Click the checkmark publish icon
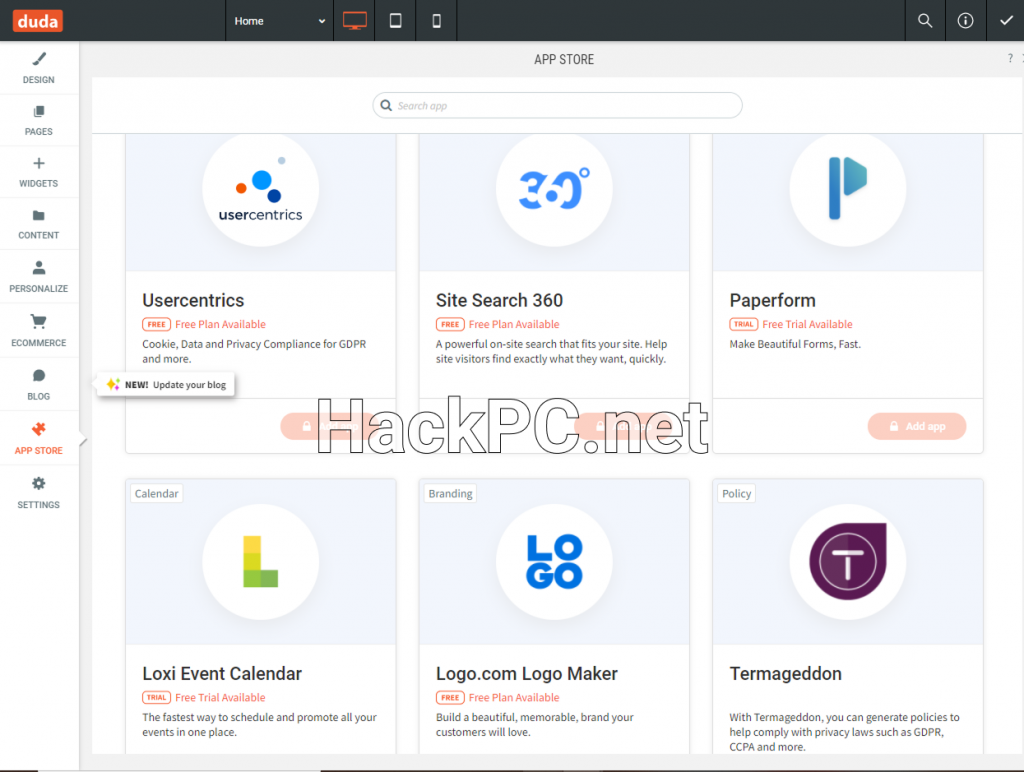 point(1006,21)
